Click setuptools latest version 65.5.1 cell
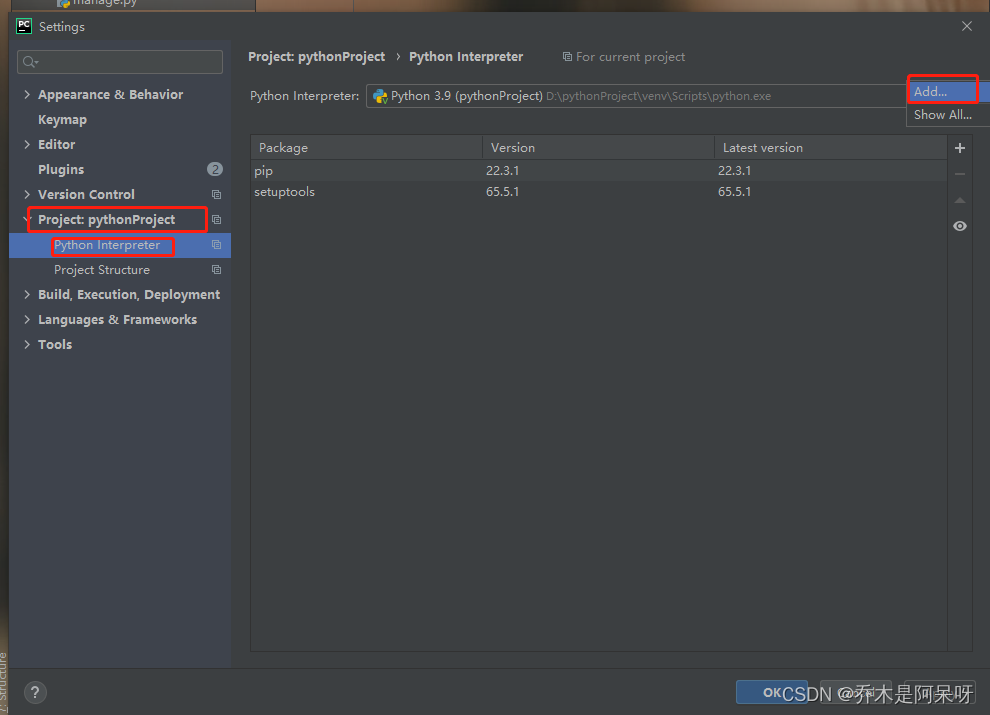 734,192
